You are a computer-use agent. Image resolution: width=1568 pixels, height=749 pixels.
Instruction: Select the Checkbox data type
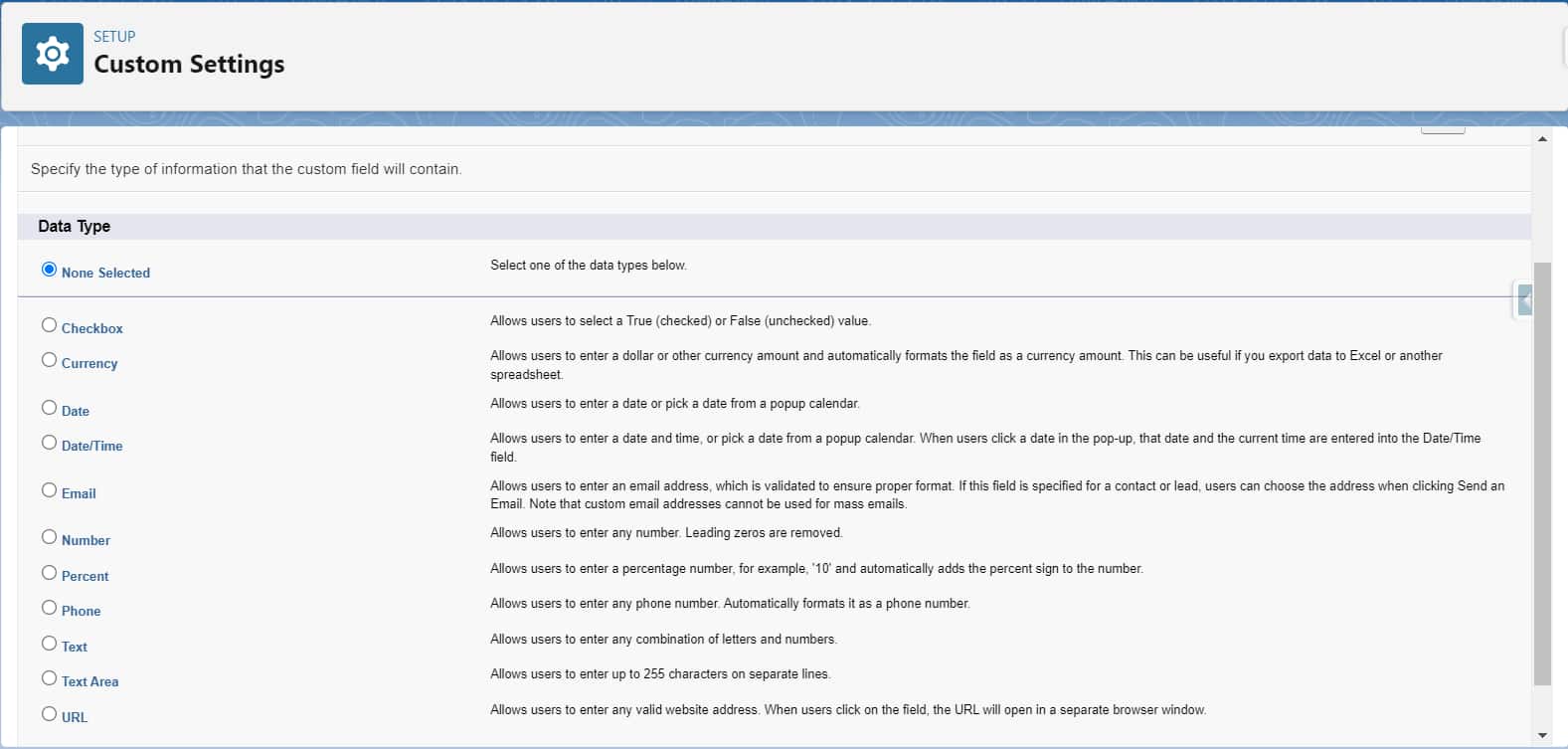(49, 325)
